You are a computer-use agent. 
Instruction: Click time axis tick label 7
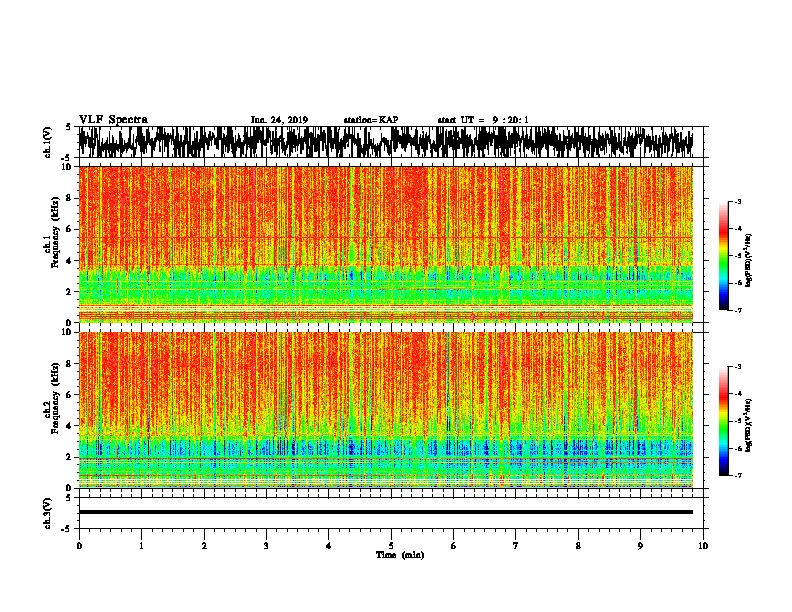click(516, 546)
